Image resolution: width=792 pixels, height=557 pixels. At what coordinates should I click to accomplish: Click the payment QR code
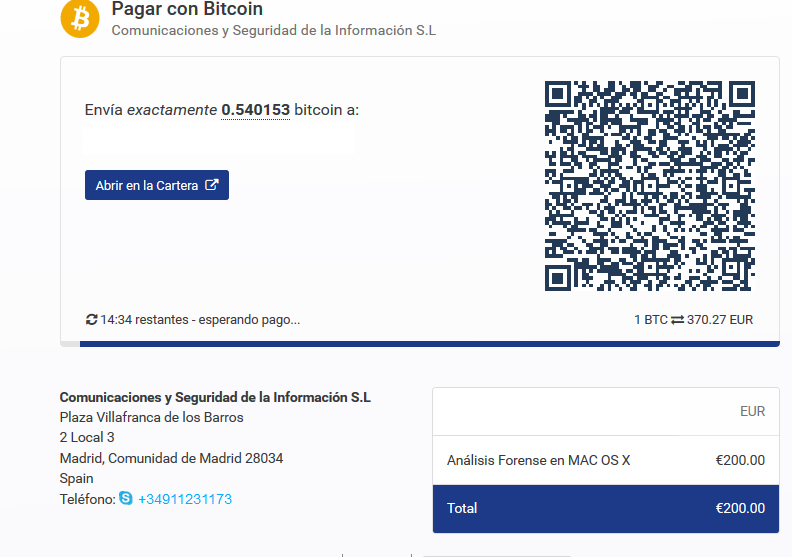pos(650,186)
